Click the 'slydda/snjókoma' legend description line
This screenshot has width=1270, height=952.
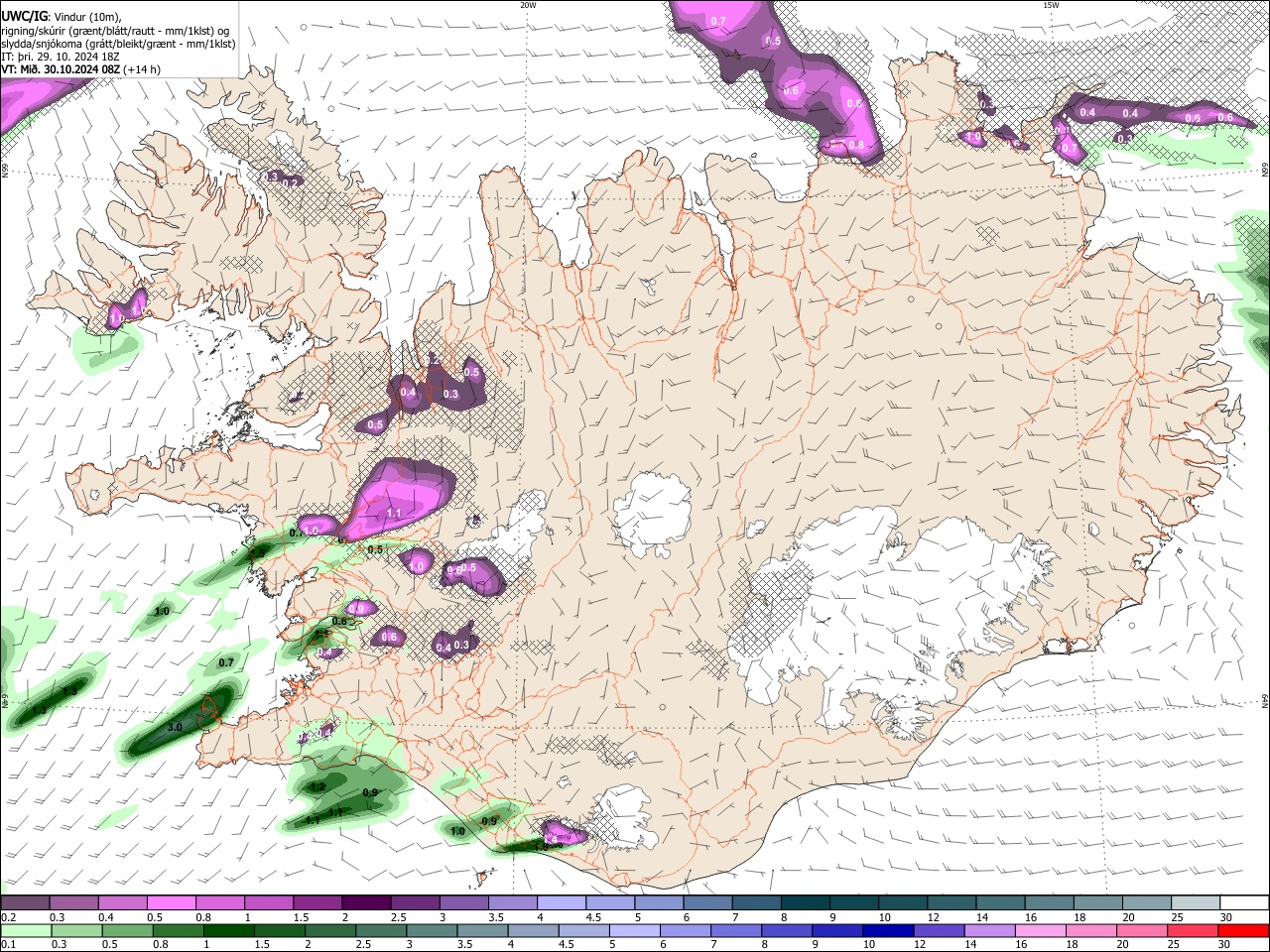click(118, 44)
